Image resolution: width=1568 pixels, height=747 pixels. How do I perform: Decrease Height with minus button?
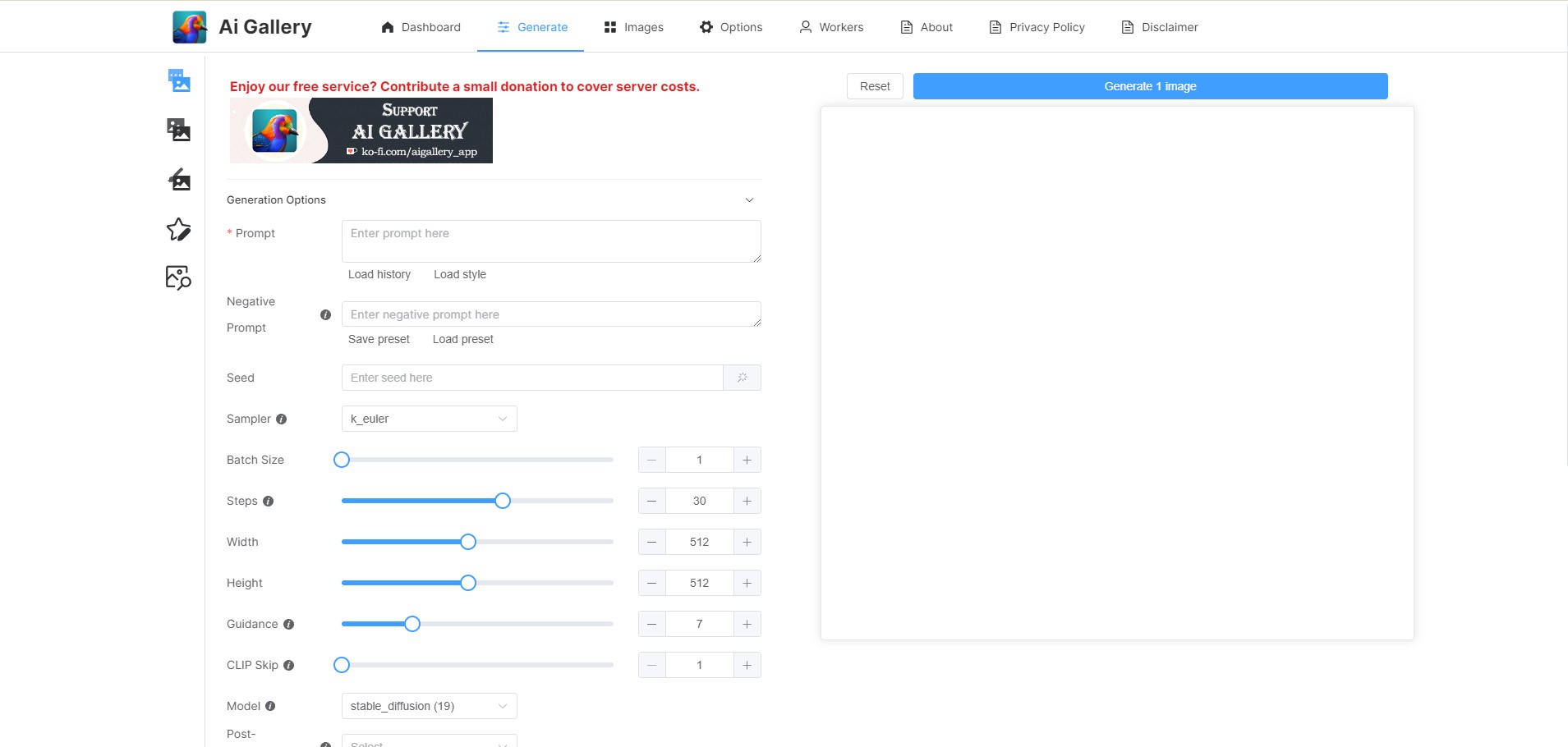pyautogui.click(x=652, y=583)
